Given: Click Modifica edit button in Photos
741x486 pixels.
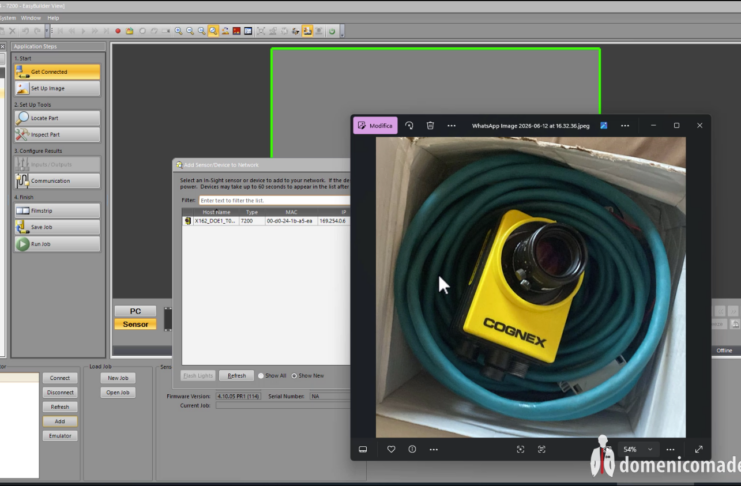Looking at the screenshot, I should click(375, 125).
